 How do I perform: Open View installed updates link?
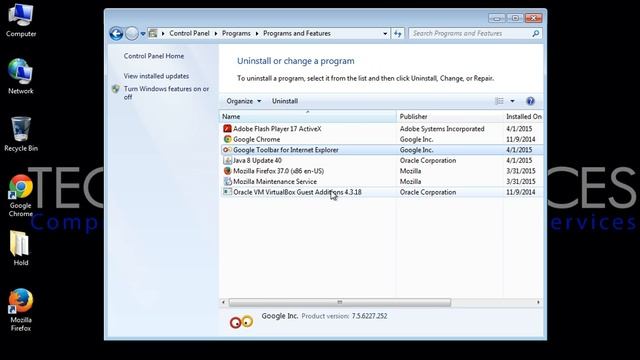pos(156,76)
